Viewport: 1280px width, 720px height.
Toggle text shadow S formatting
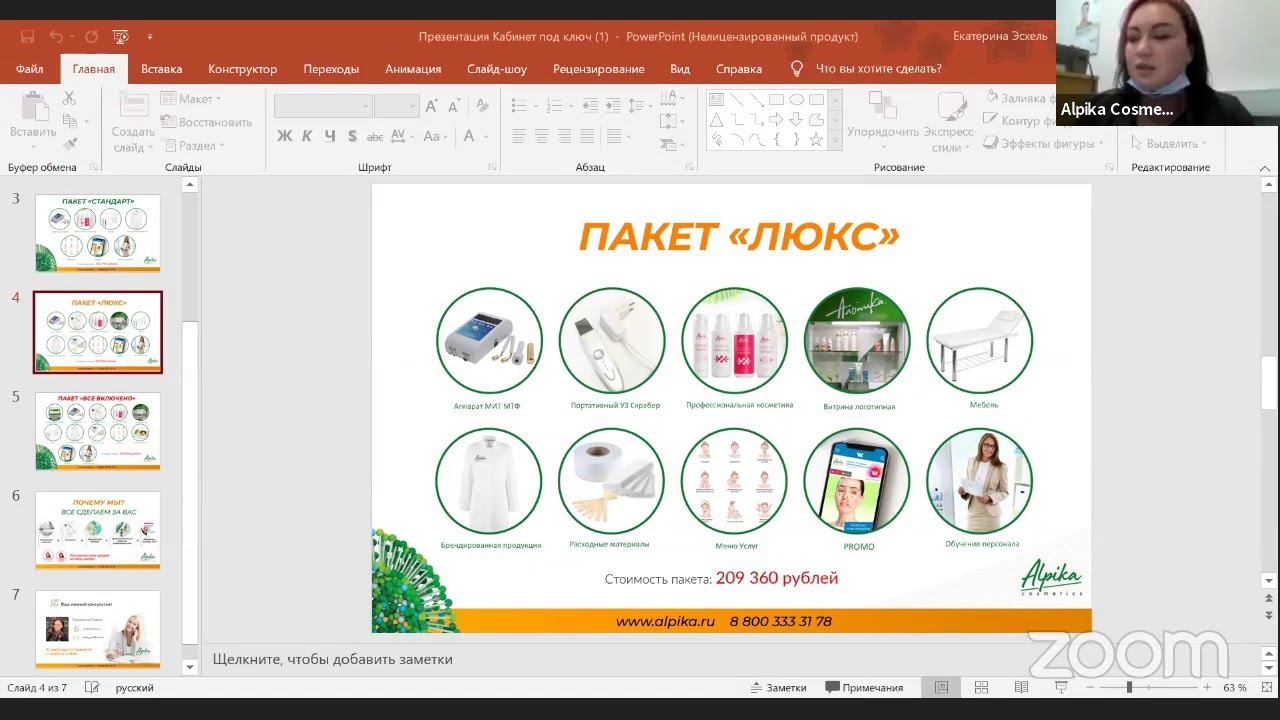click(352, 136)
